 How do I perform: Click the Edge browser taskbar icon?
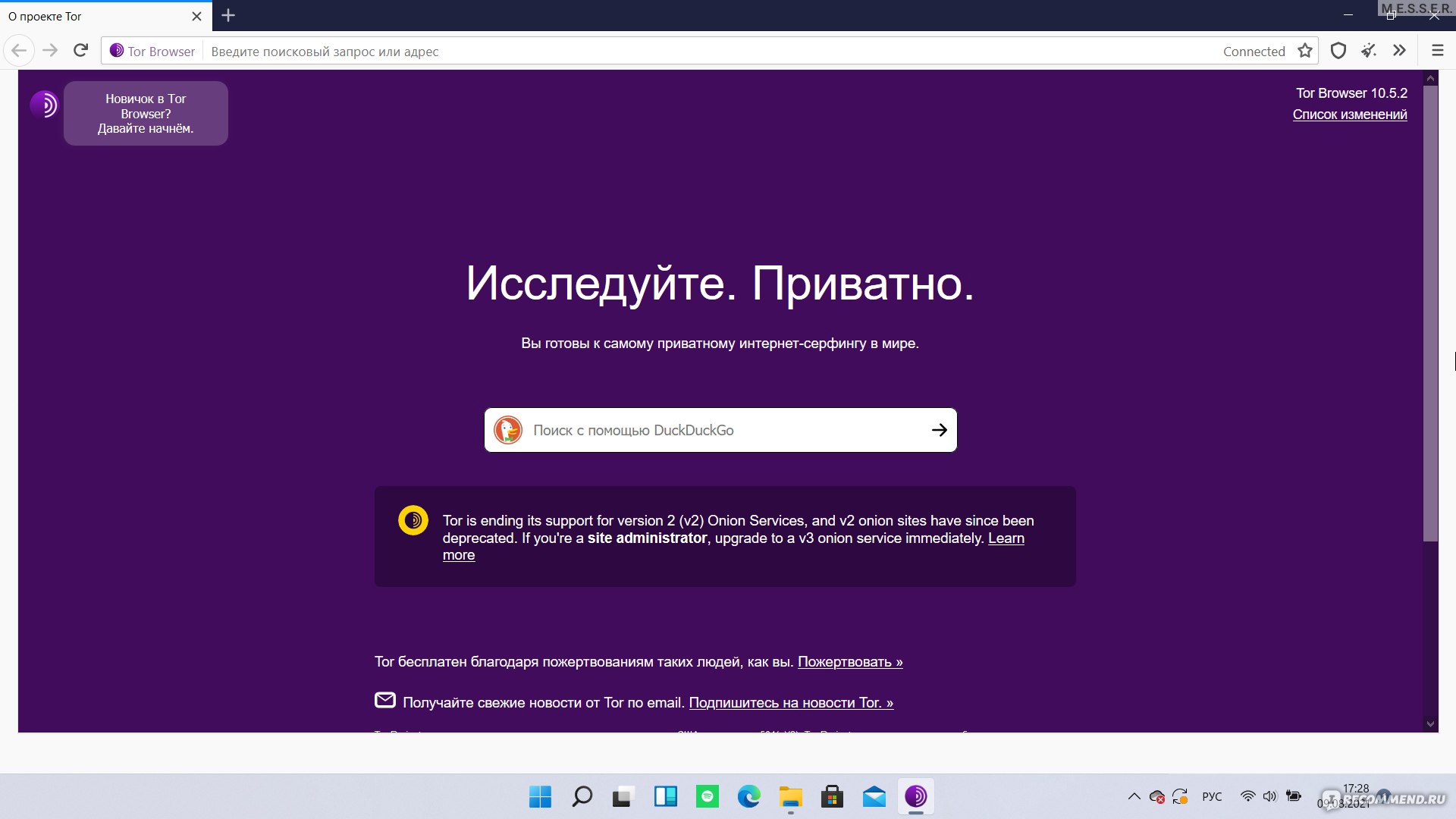point(749,796)
